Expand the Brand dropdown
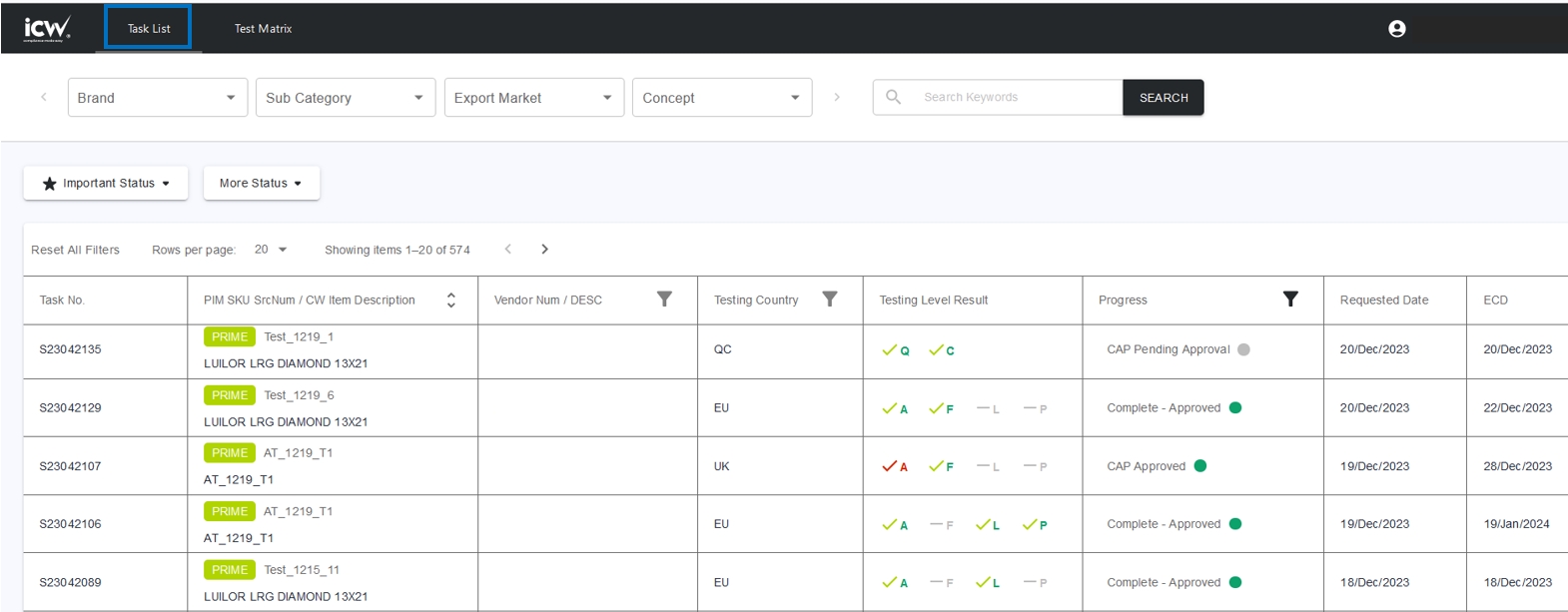Viewport: 1568px width, 612px height. click(x=157, y=98)
